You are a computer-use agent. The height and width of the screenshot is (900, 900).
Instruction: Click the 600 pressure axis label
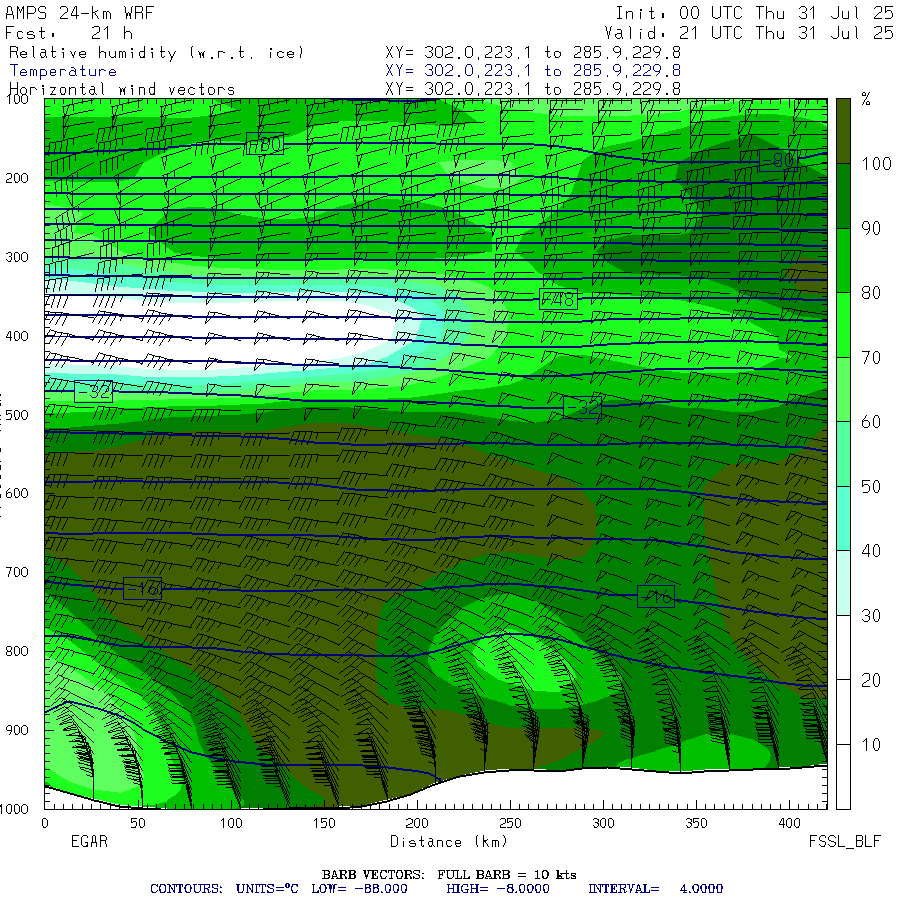(17, 494)
